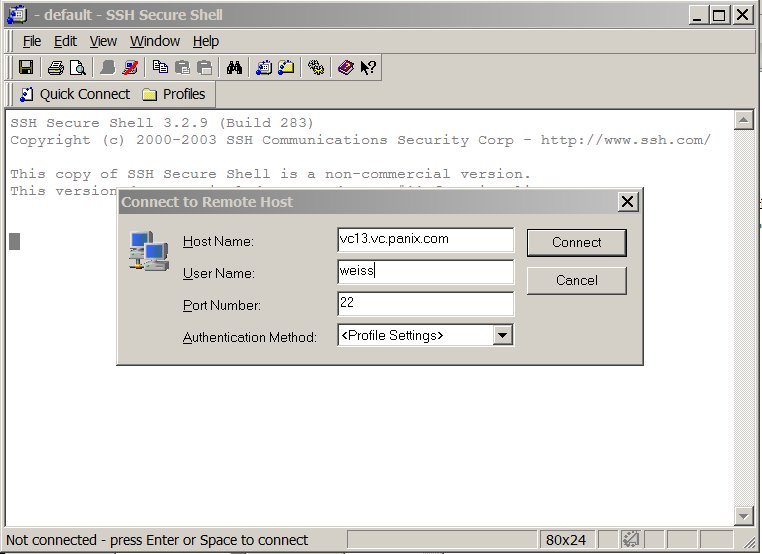The width and height of the screenshot is (762, 554).
Task: Activate the Context Help arrow icon
Action: pos(368,68)
